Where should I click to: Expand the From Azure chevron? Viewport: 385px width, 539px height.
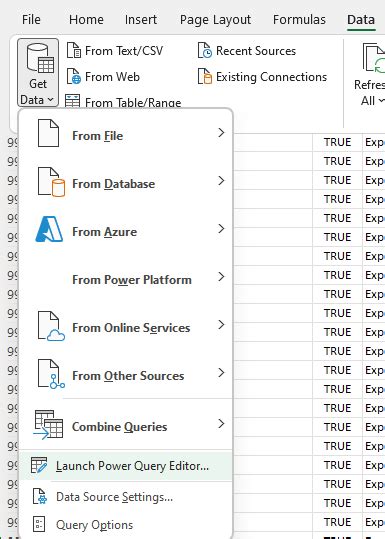[221, 229]
